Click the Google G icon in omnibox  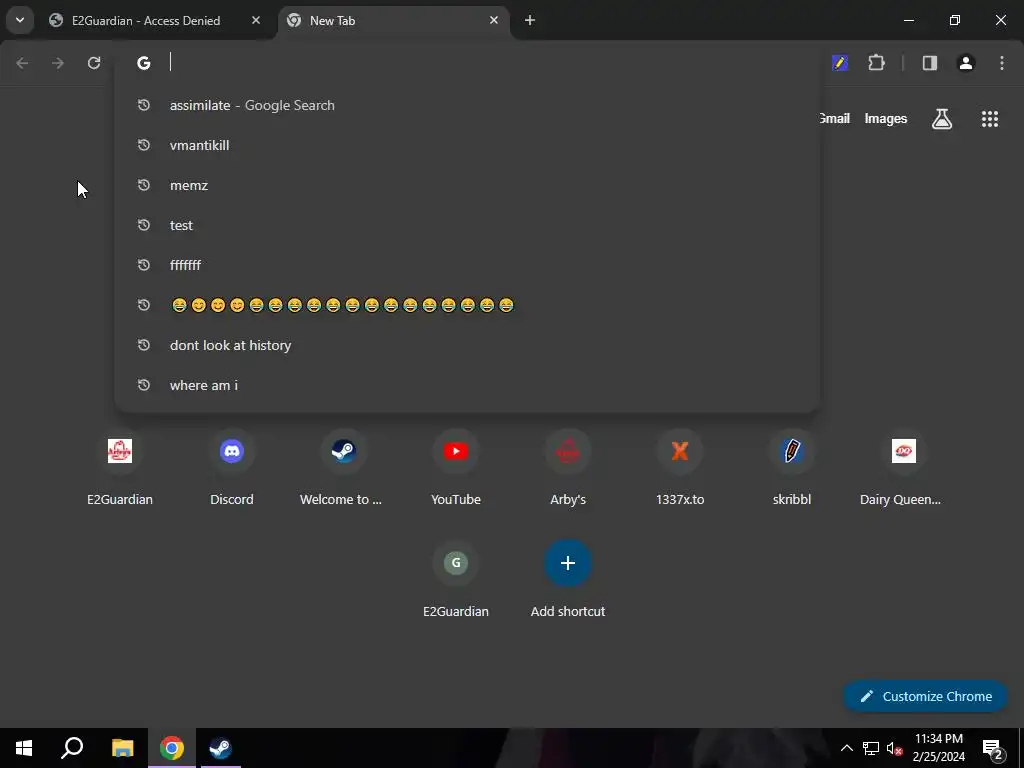pyautogui.click(x=144, y=63)
